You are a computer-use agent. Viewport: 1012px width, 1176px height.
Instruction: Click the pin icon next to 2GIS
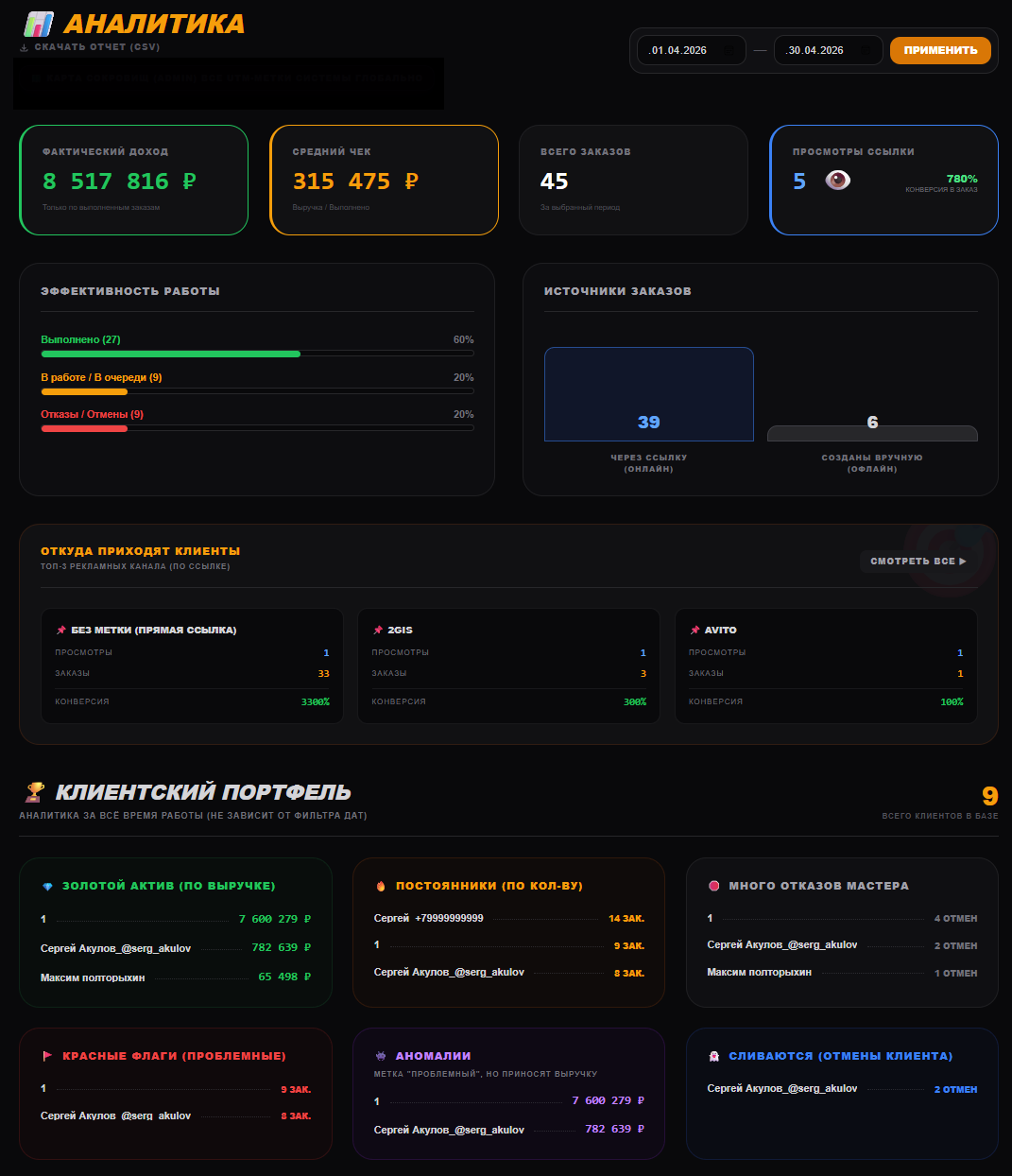pyautogui.click(x=378, y=630)
